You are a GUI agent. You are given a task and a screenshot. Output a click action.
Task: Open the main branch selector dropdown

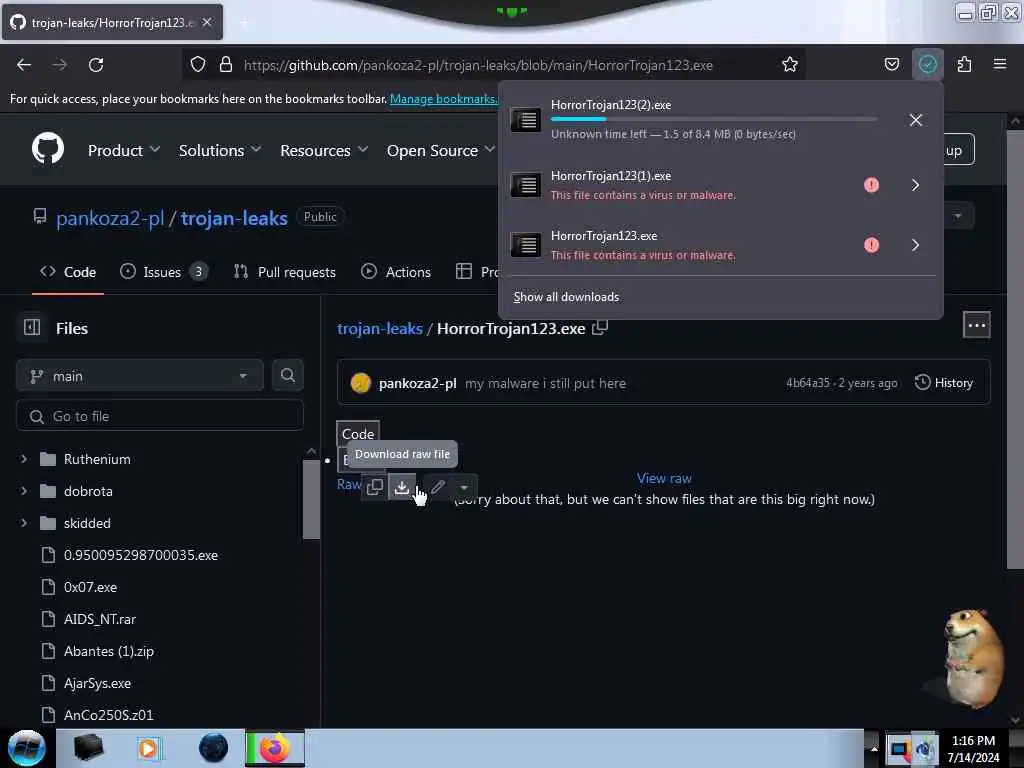pyautogui.click(x=140, y=376)
